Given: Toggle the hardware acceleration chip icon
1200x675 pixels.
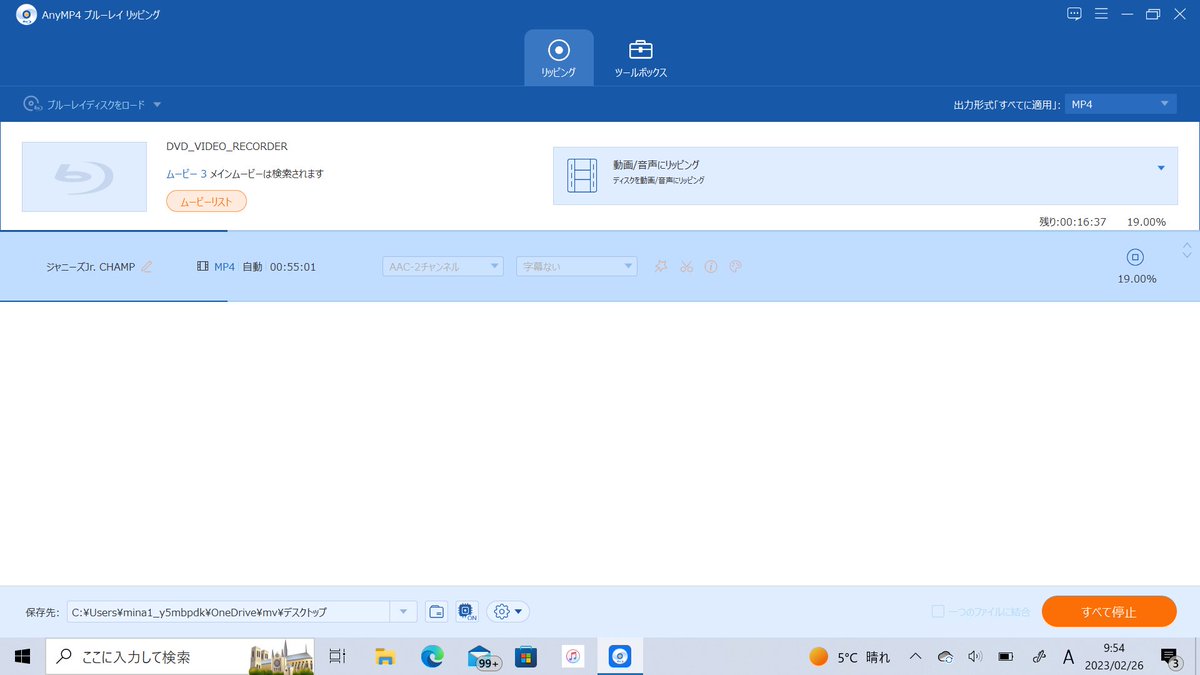Looking at the screenshot, I should tap(466, 611).
